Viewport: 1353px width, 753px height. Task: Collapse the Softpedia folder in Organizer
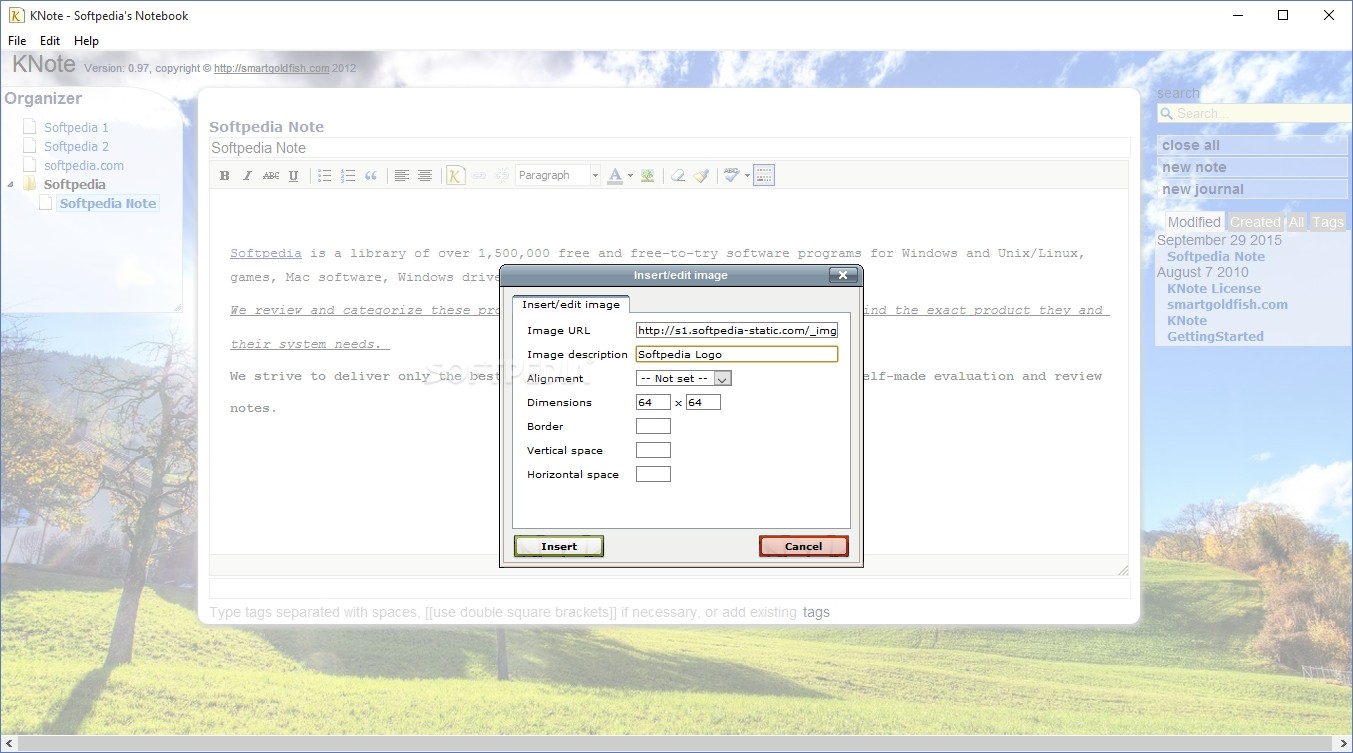pos(10,185)
